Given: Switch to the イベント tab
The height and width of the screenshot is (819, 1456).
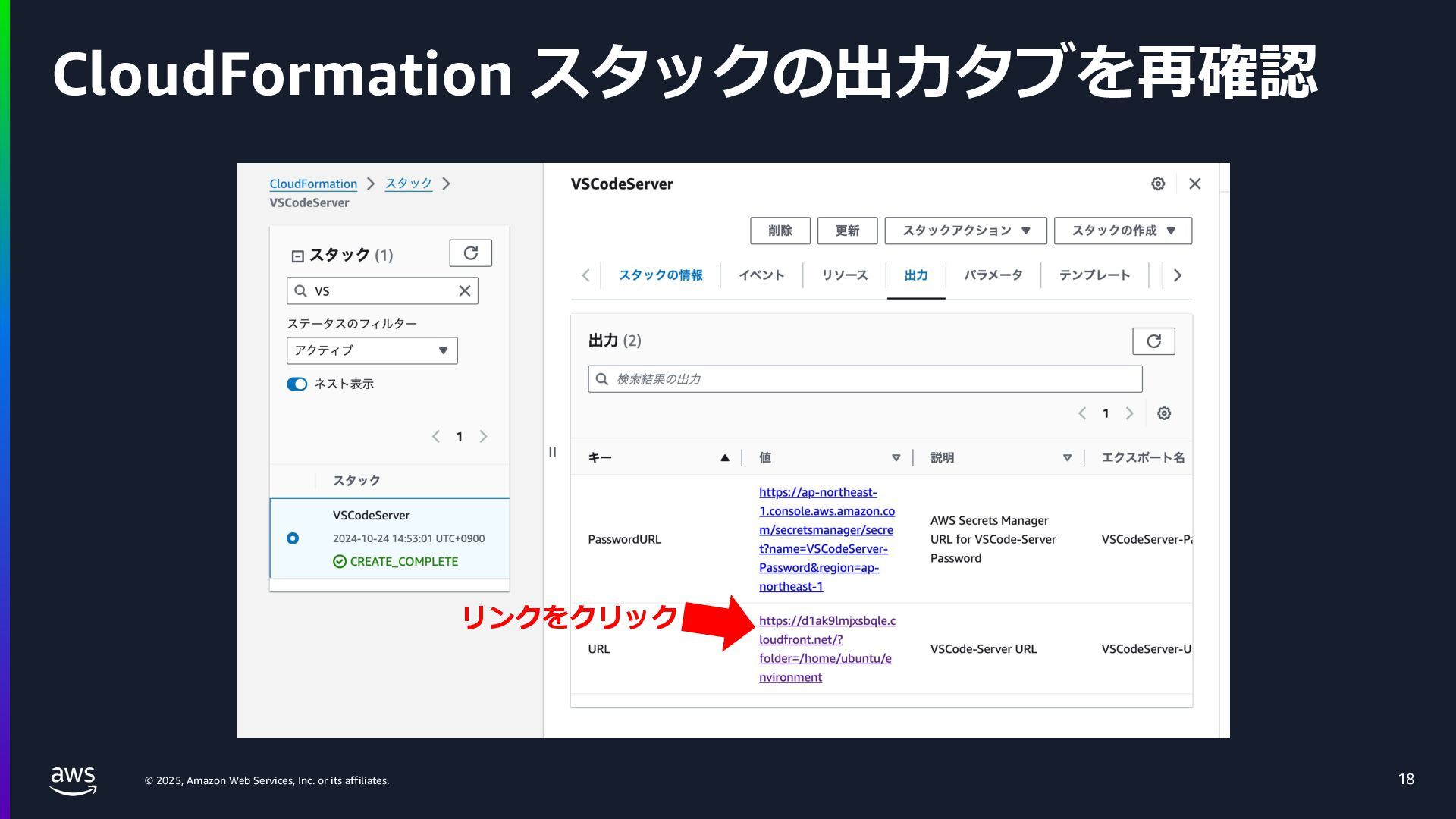Looking at the screenshot, I should (761, 275).
